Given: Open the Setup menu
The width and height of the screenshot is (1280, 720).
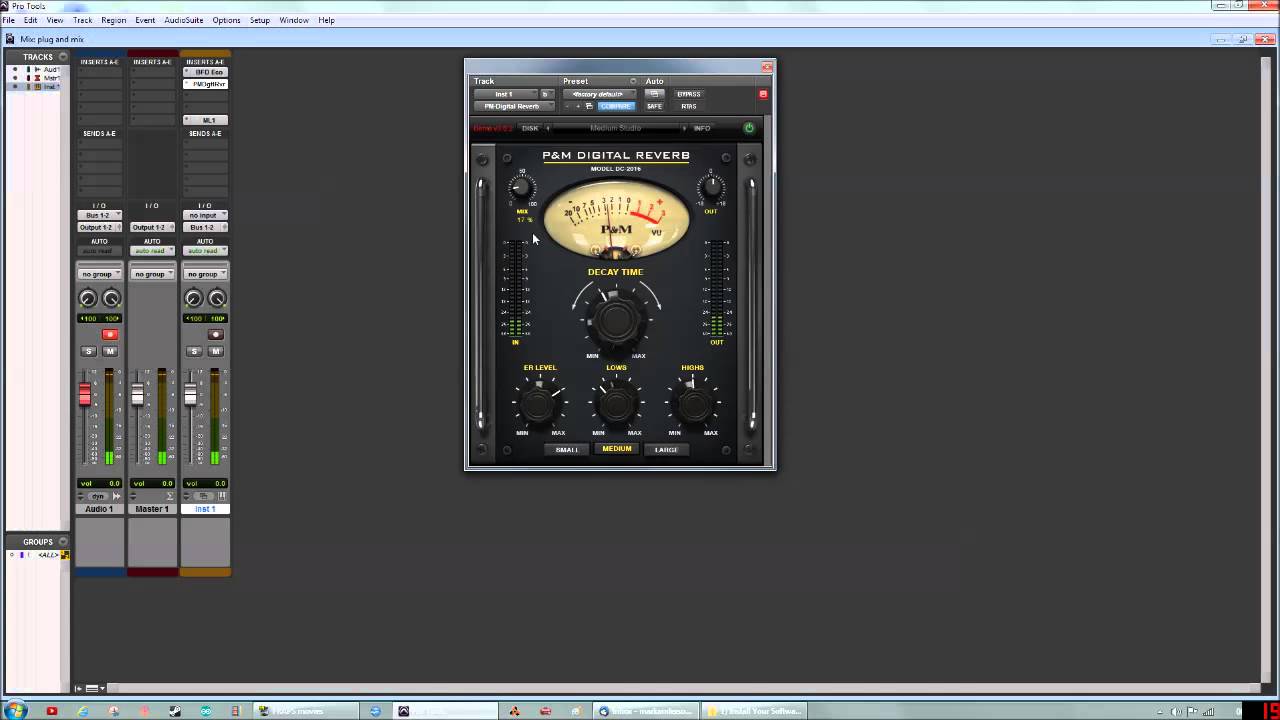Looking at the screenshot, I should (x=260, y=20).
